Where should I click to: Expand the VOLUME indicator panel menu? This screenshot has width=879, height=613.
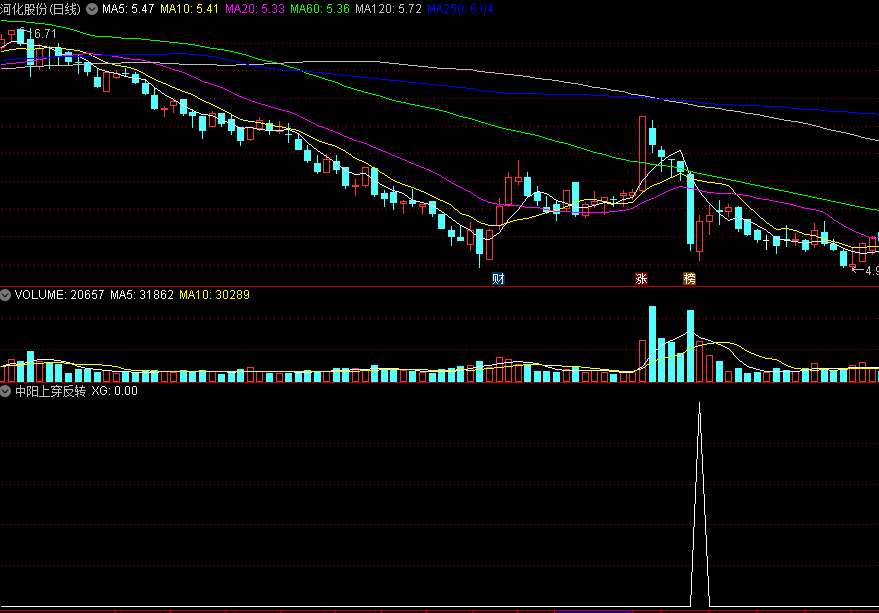tap(6, 295)
